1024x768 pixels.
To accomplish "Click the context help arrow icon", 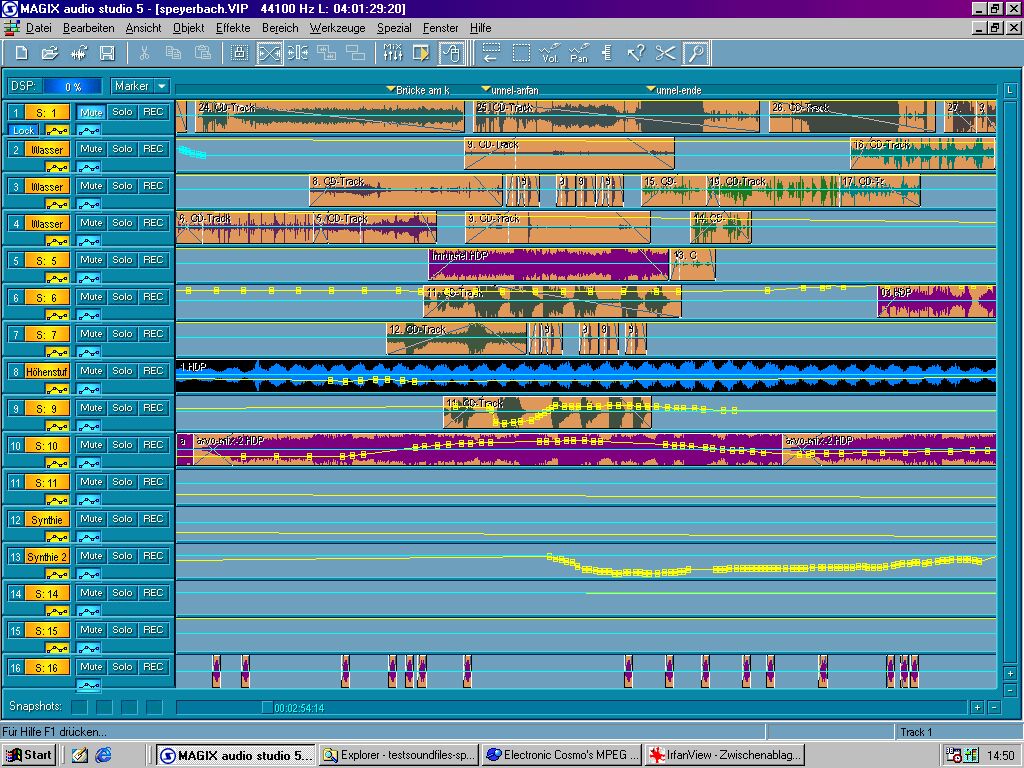I will point(636,54).
